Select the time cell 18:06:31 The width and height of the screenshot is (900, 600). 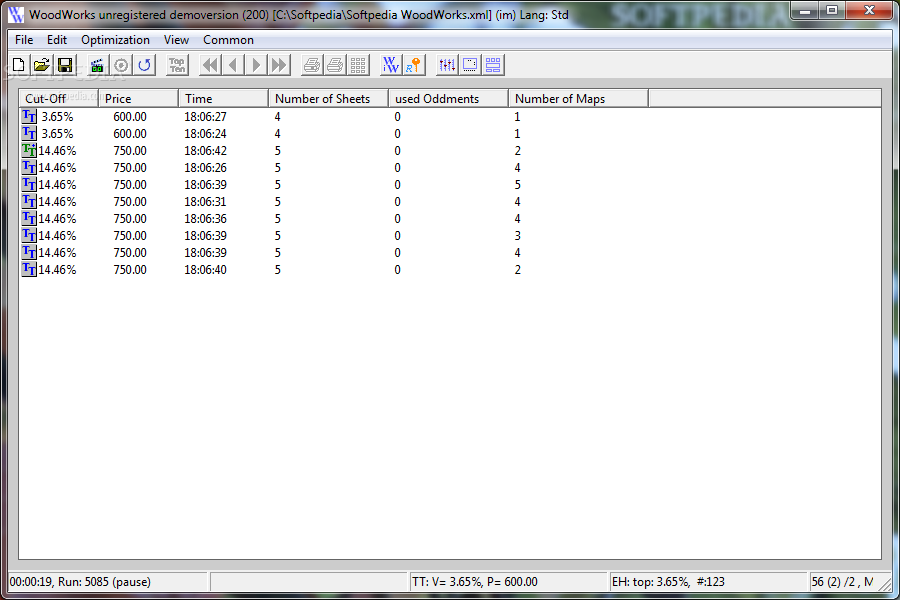click(x=205, y=202)
